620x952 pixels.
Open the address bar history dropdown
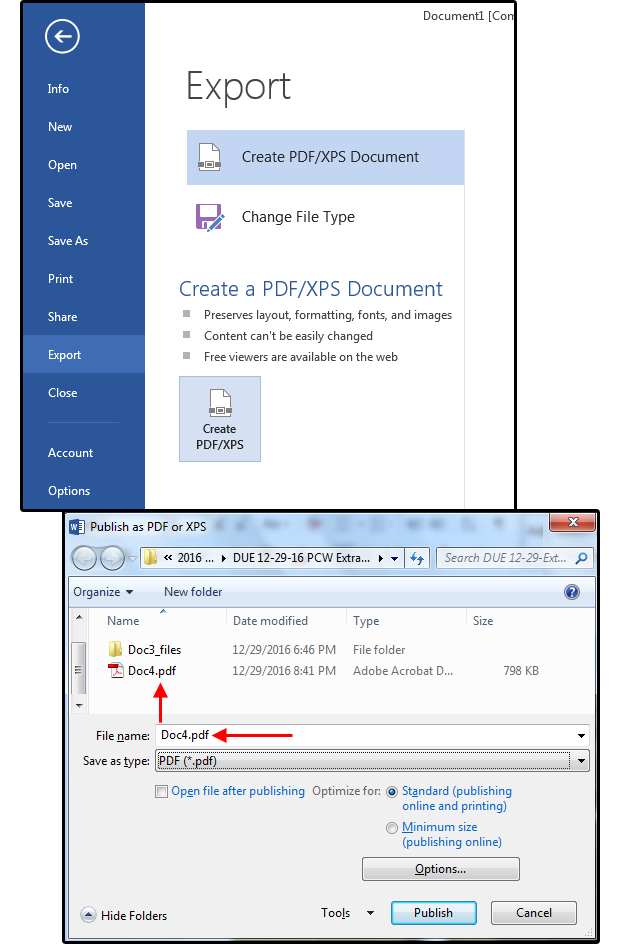[x=395, y=559]
